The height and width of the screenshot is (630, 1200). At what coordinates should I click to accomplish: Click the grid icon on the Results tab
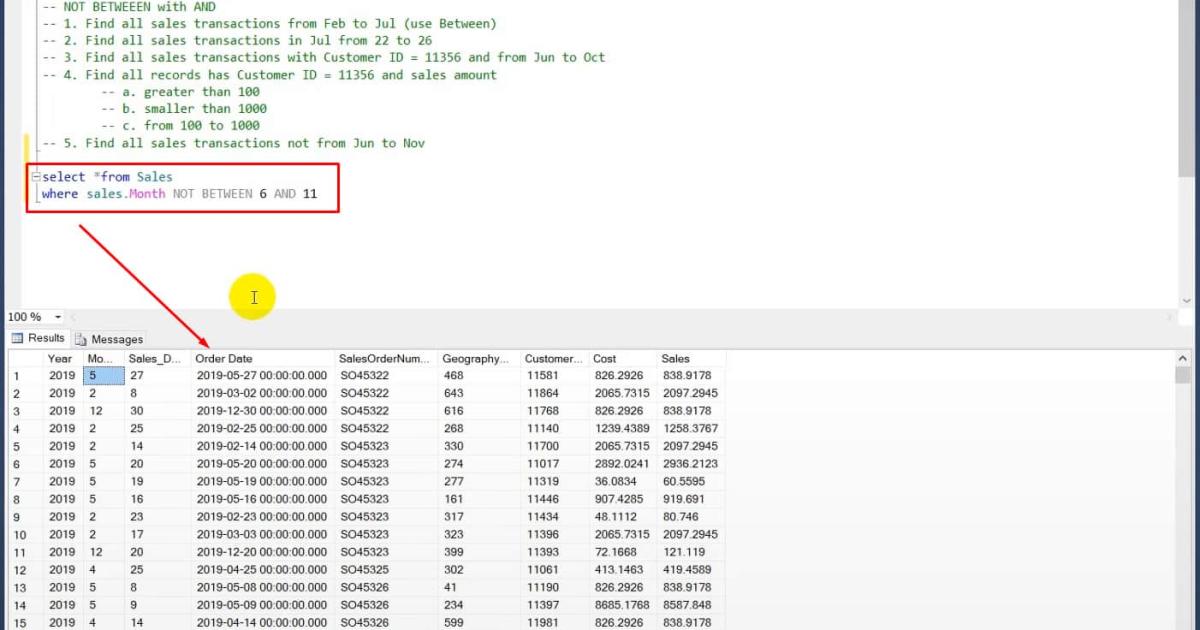point(16,338)
